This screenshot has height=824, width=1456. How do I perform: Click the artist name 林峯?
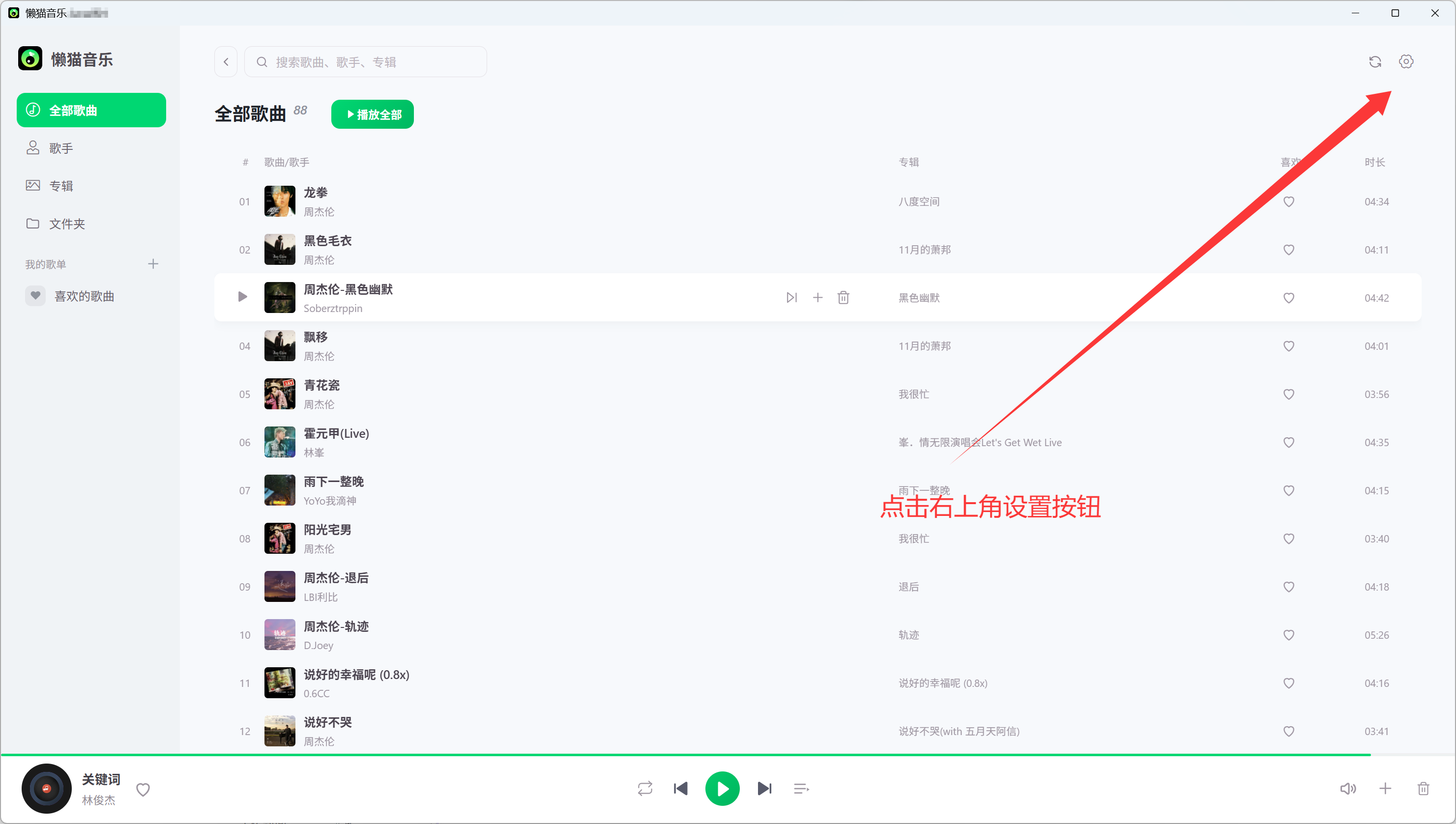tap(314, 453)
